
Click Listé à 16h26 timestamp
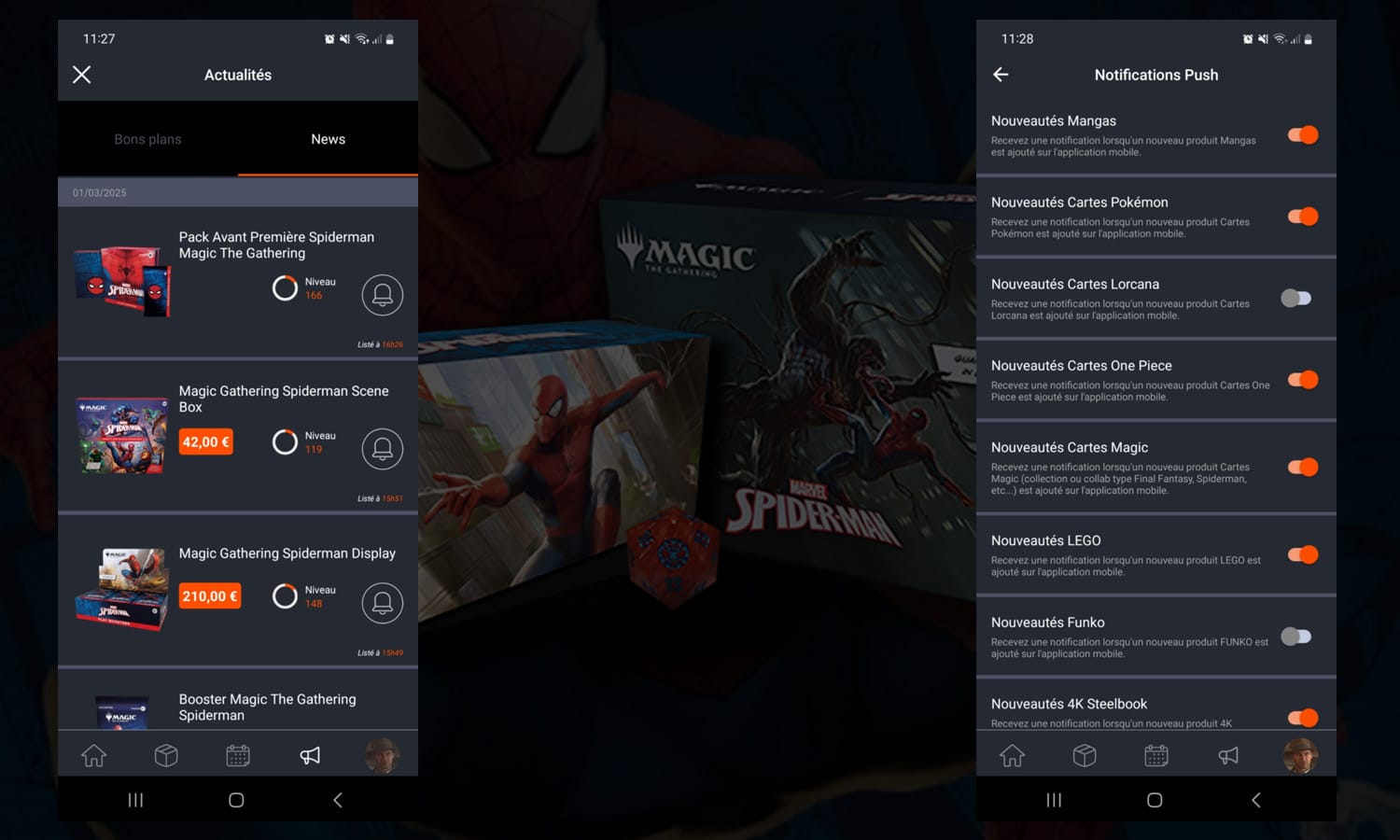coord(381,344)
